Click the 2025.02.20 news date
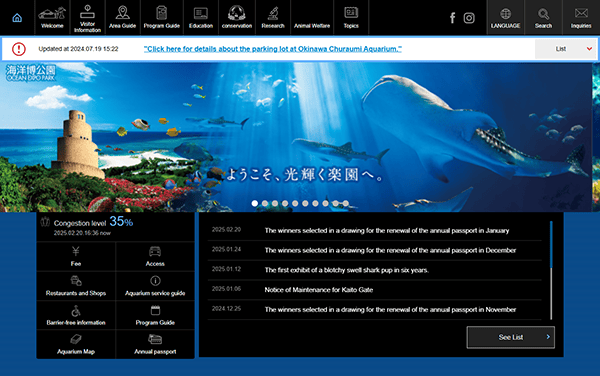 226,230
